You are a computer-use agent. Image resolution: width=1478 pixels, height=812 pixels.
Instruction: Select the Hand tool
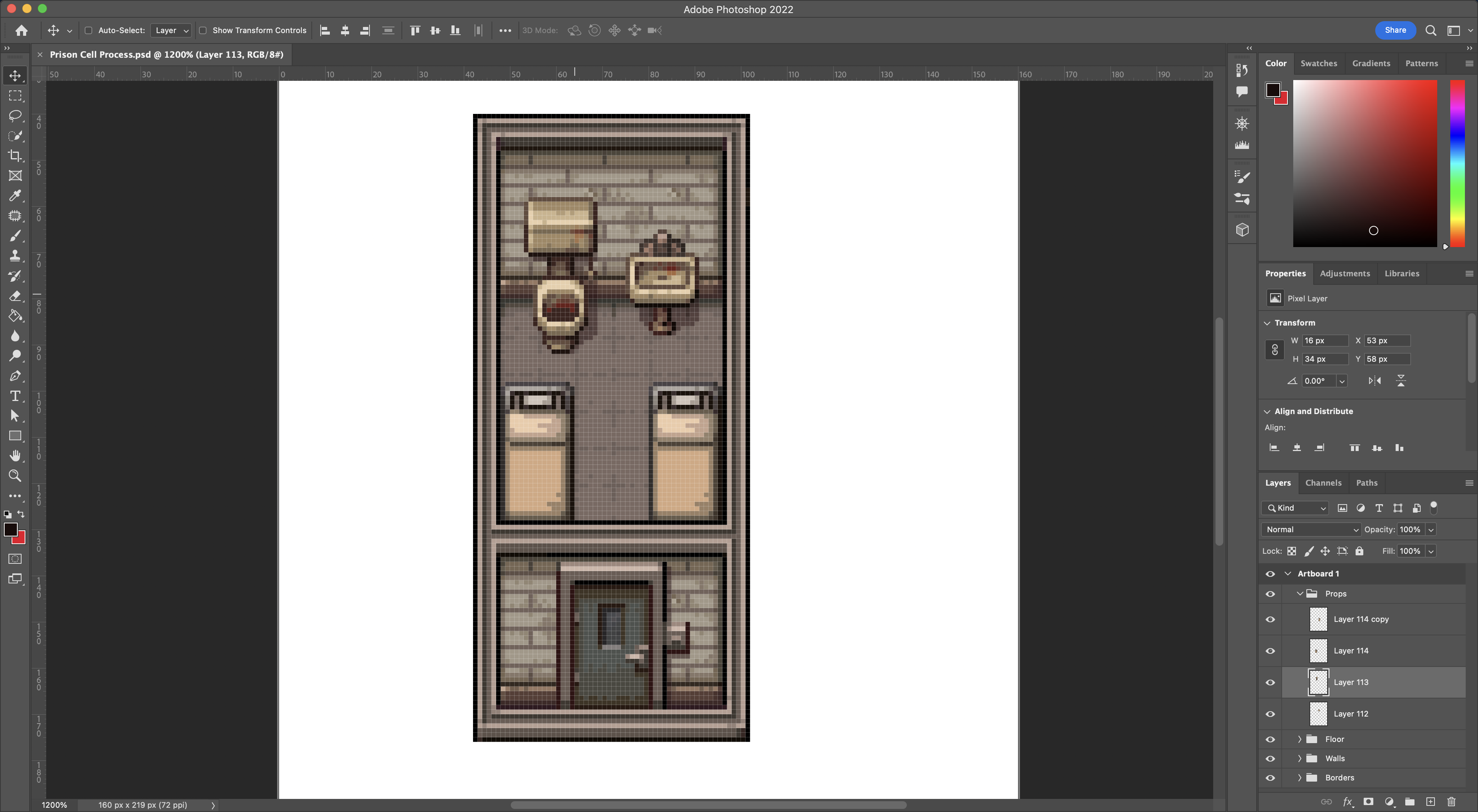pos(15,456)
